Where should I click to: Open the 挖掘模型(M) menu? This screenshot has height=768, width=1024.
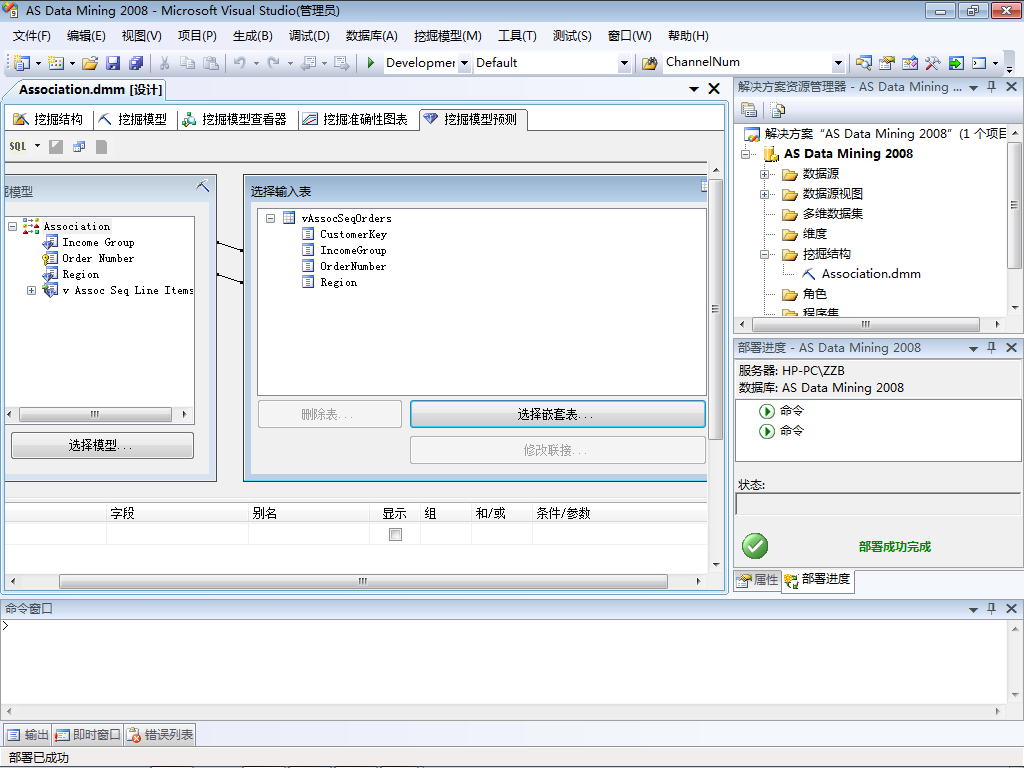point(447,36)
